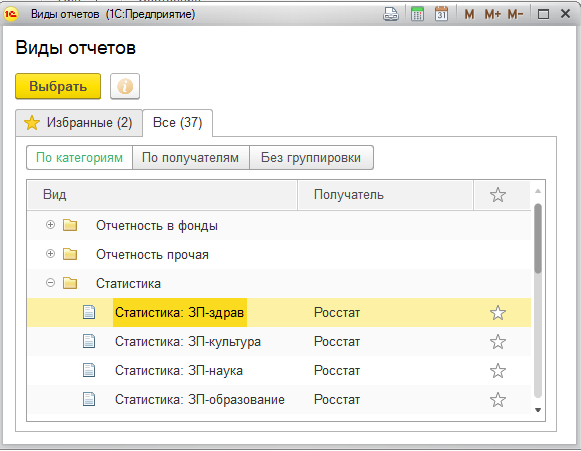Open the calculator icon in title bar
This screenshot has height=451, width=581.
pos(417,14)
